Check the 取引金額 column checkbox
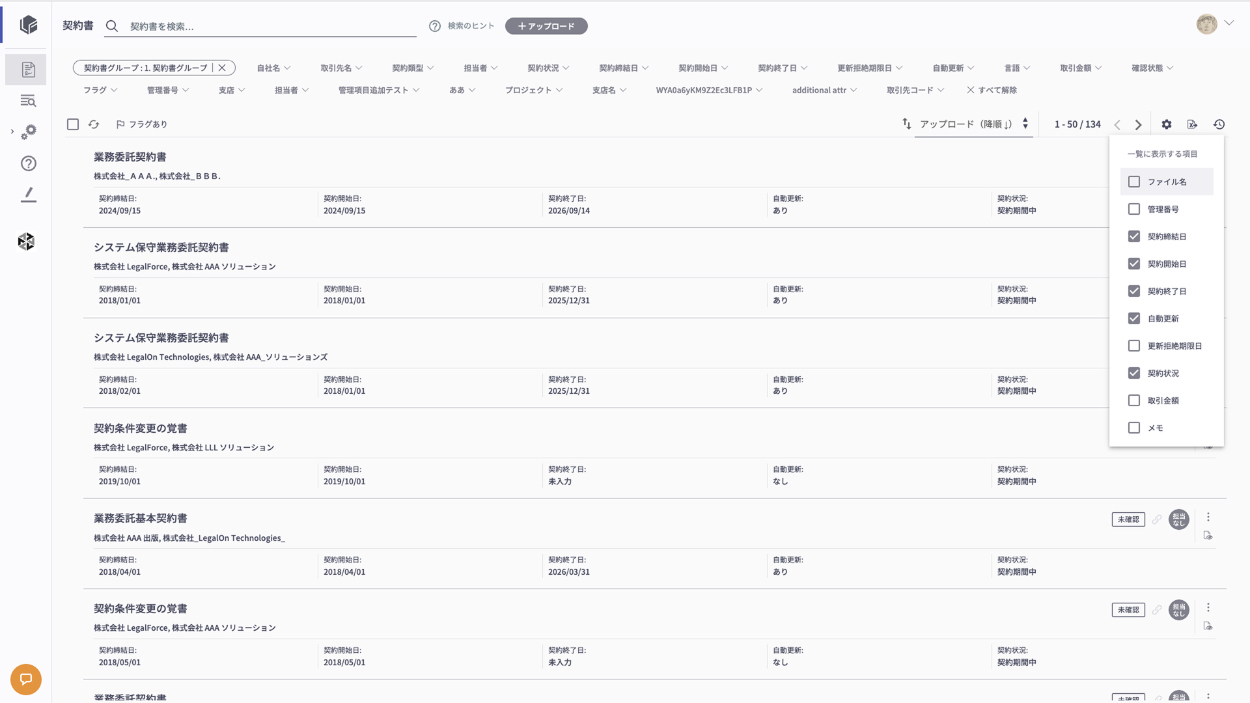 1134,401
